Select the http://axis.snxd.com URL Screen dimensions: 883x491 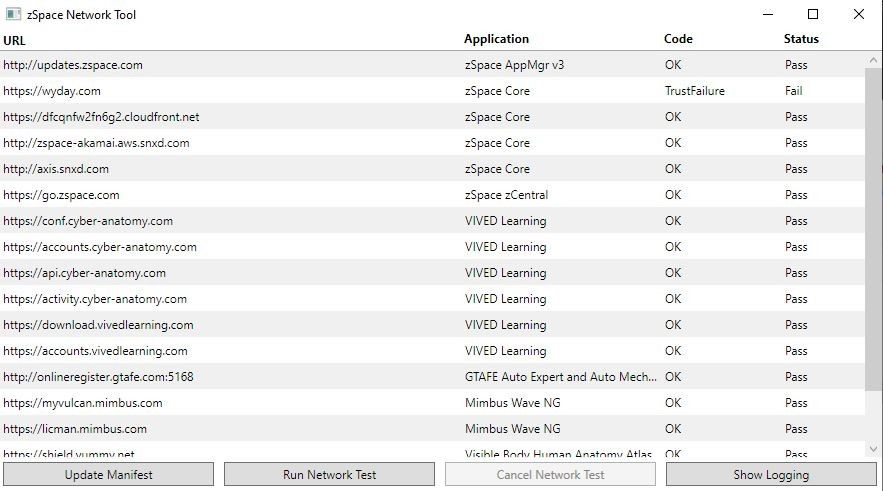click(56, 169)
